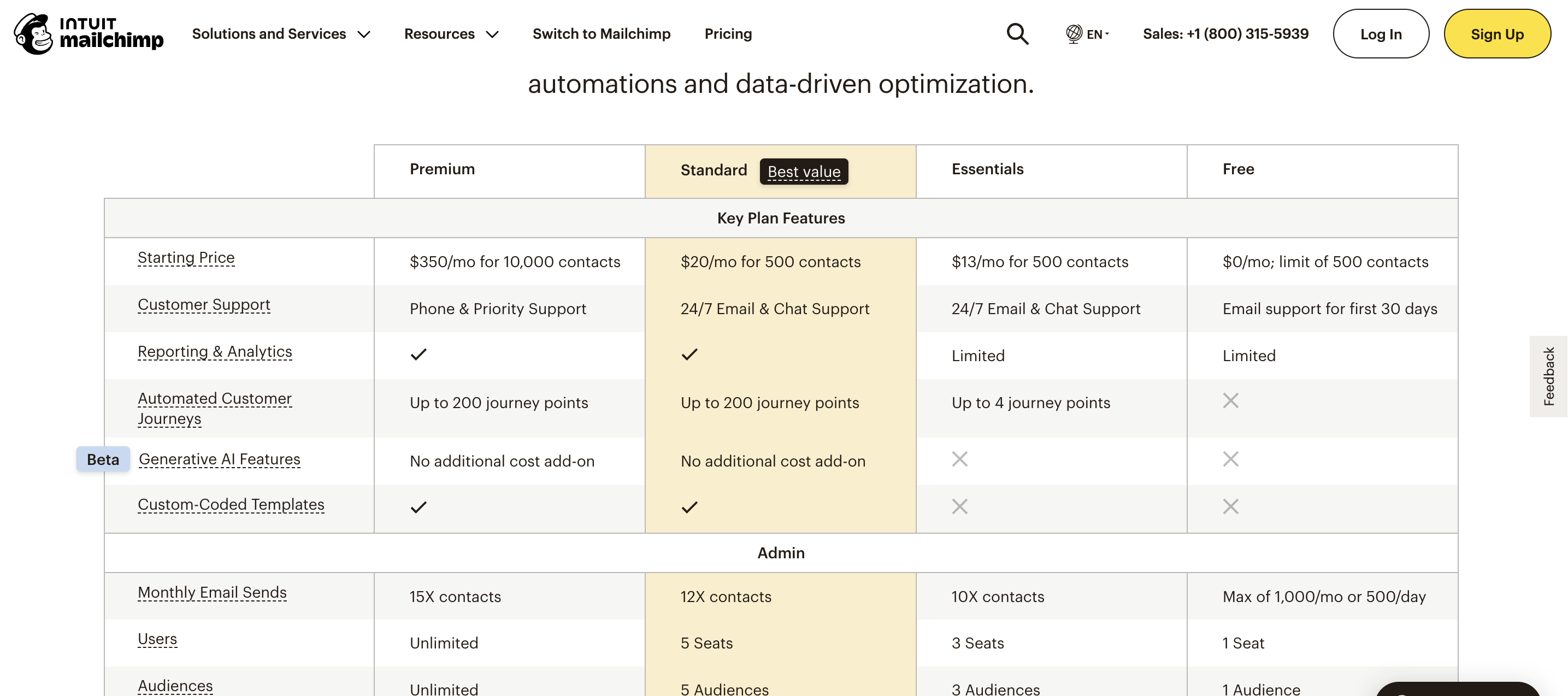Click the Intuit Mailchimp logo
This screenshot has height=696, width=1568.
89,33
